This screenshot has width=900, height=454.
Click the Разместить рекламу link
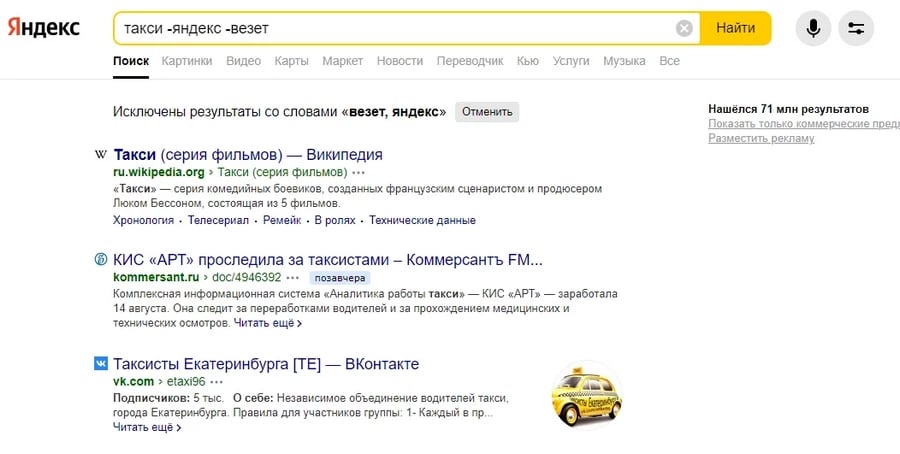click(761, 138)
